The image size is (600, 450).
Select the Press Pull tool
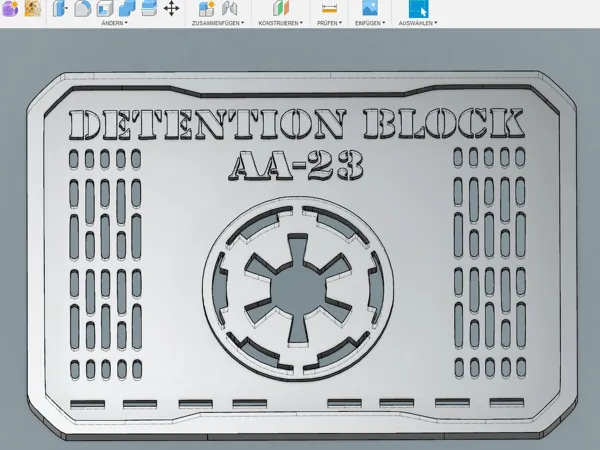pyautogui.click(x=60, y=8)
